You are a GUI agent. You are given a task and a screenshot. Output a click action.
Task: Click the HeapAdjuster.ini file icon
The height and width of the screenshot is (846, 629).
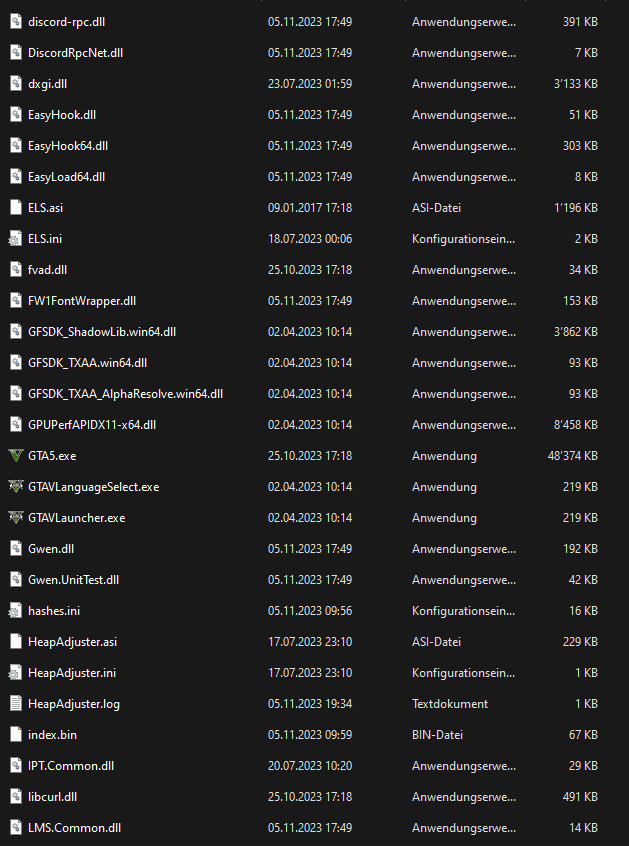pos(16,673)
